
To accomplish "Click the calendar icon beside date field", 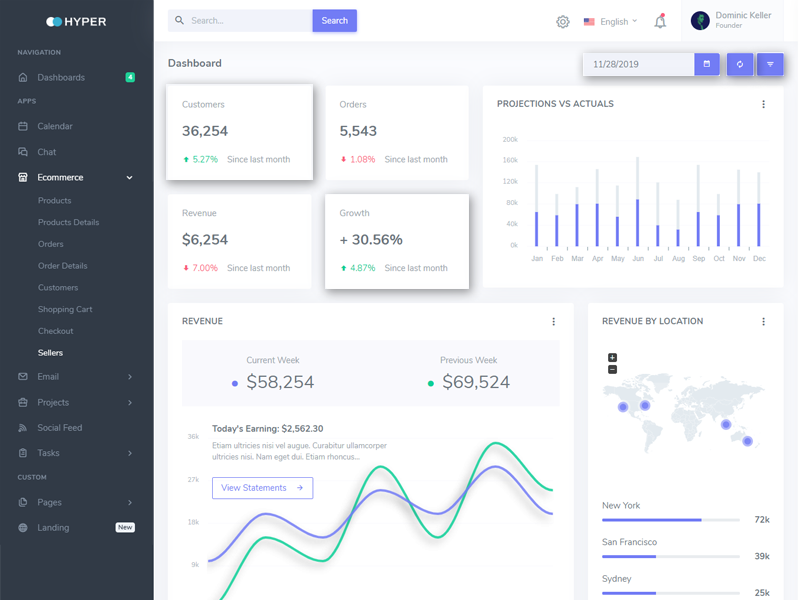I will coord(707,64).
